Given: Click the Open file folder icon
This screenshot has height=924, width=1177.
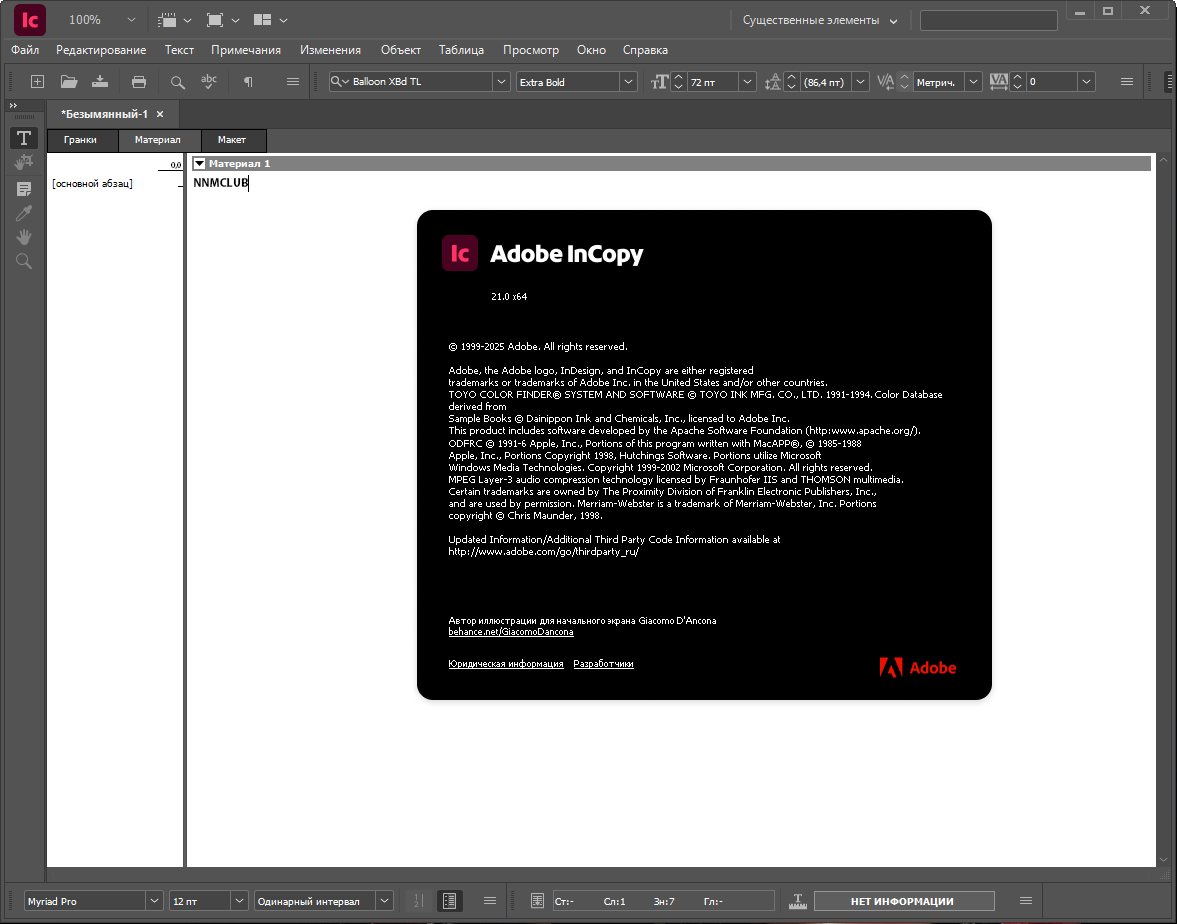Looking at the screenshot, I should (x=69, y=82).
